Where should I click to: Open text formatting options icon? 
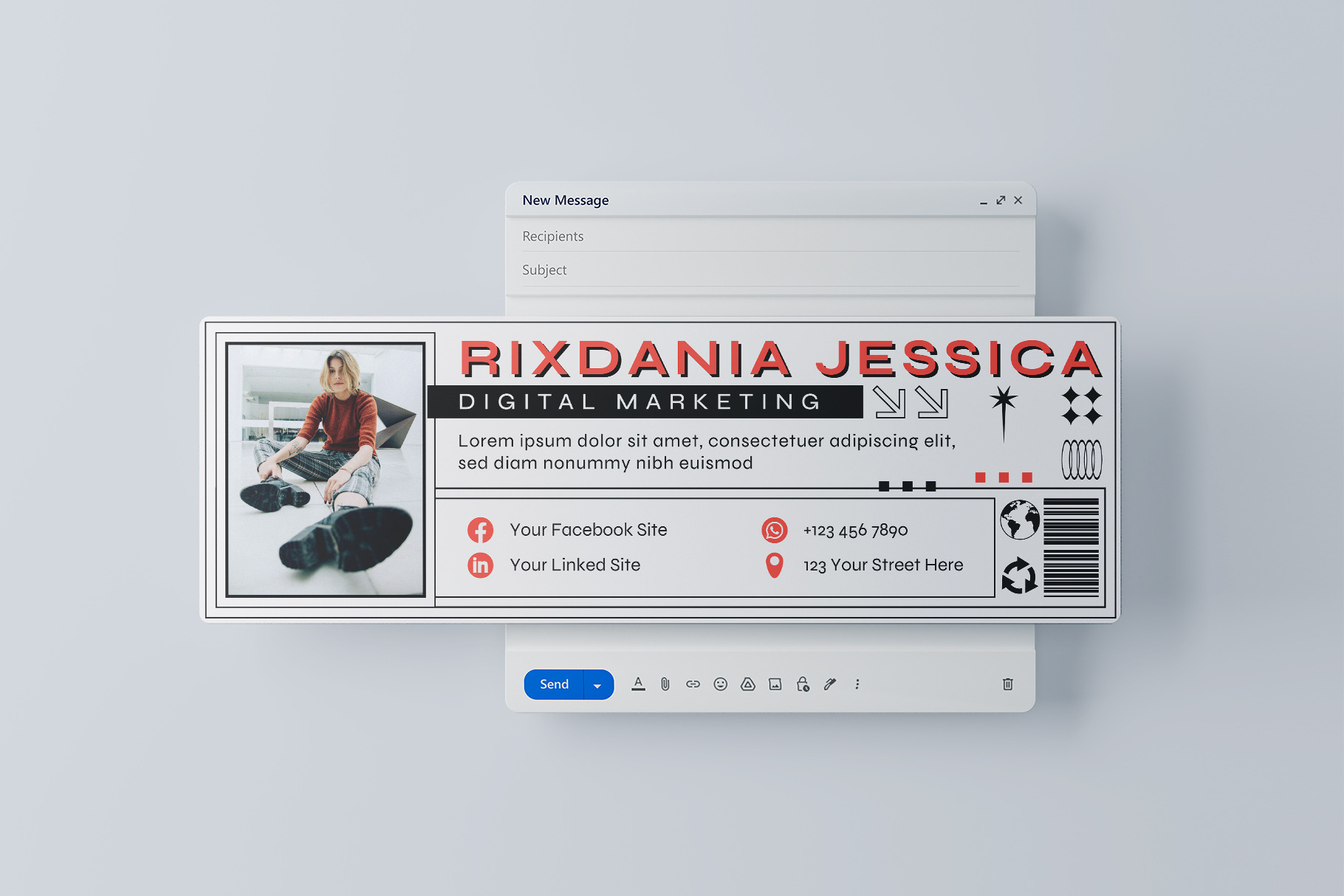click(638, 684)
